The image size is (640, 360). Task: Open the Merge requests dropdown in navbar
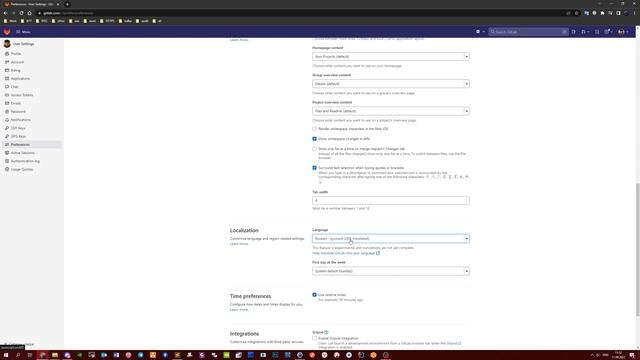pos(585,32)
